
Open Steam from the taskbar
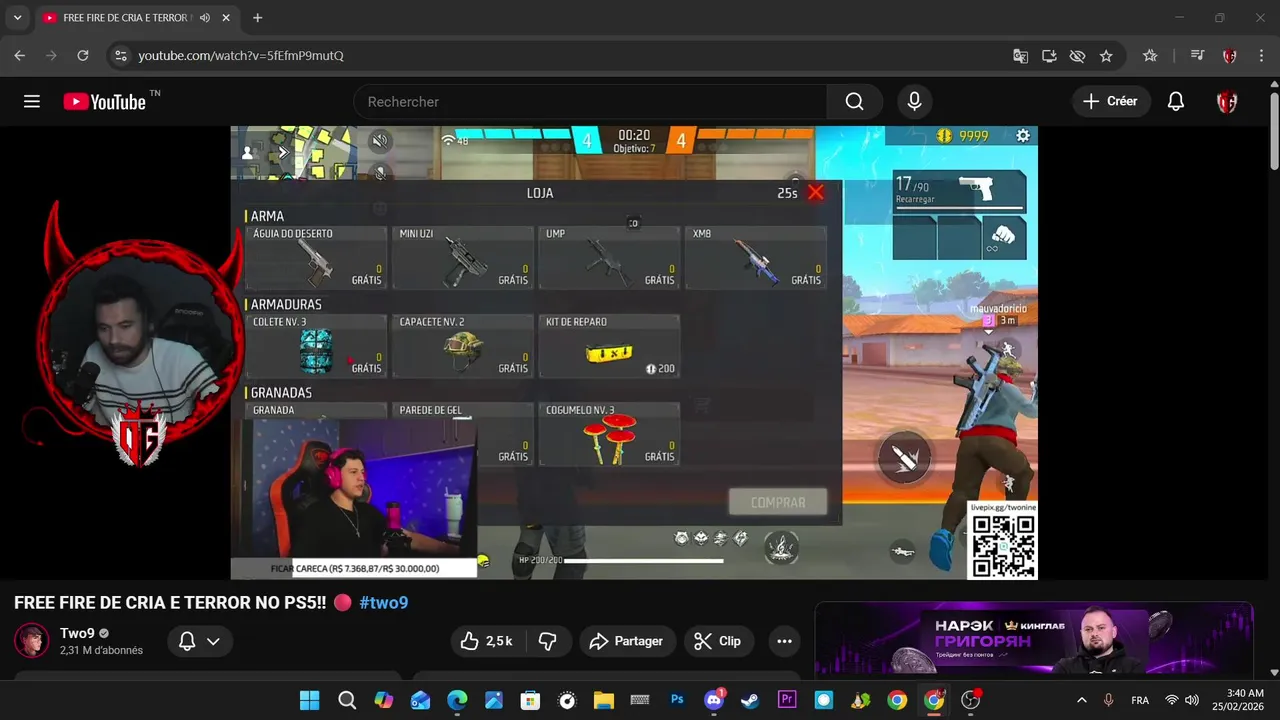click(750, 700)
